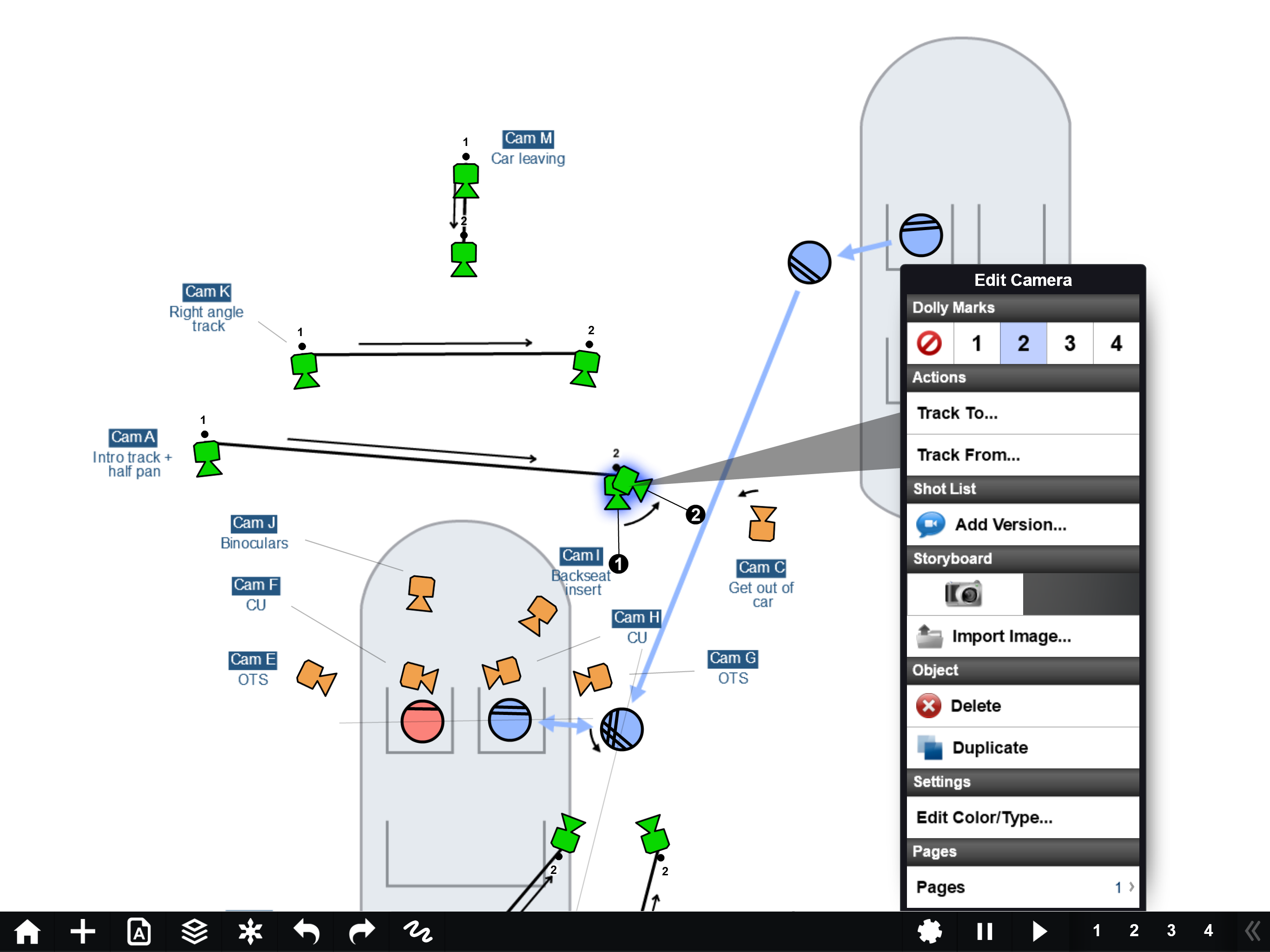Screen dimensions: 1270x952
Task: Click the redo arrow icon
Action: [x=362, y=932]
